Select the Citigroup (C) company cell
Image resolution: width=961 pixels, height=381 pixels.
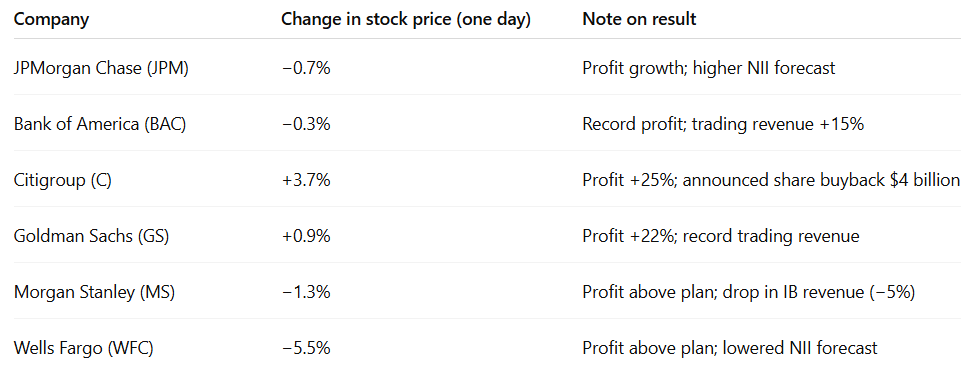click(x=63, y=181)
